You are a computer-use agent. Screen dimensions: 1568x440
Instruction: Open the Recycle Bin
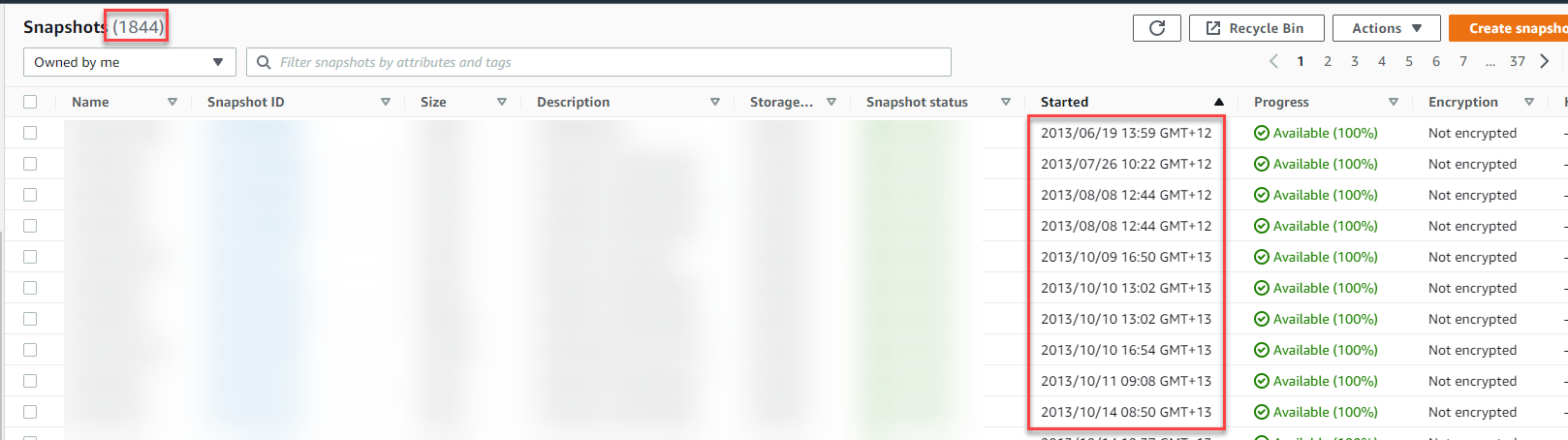click(x=1256, y=28)
